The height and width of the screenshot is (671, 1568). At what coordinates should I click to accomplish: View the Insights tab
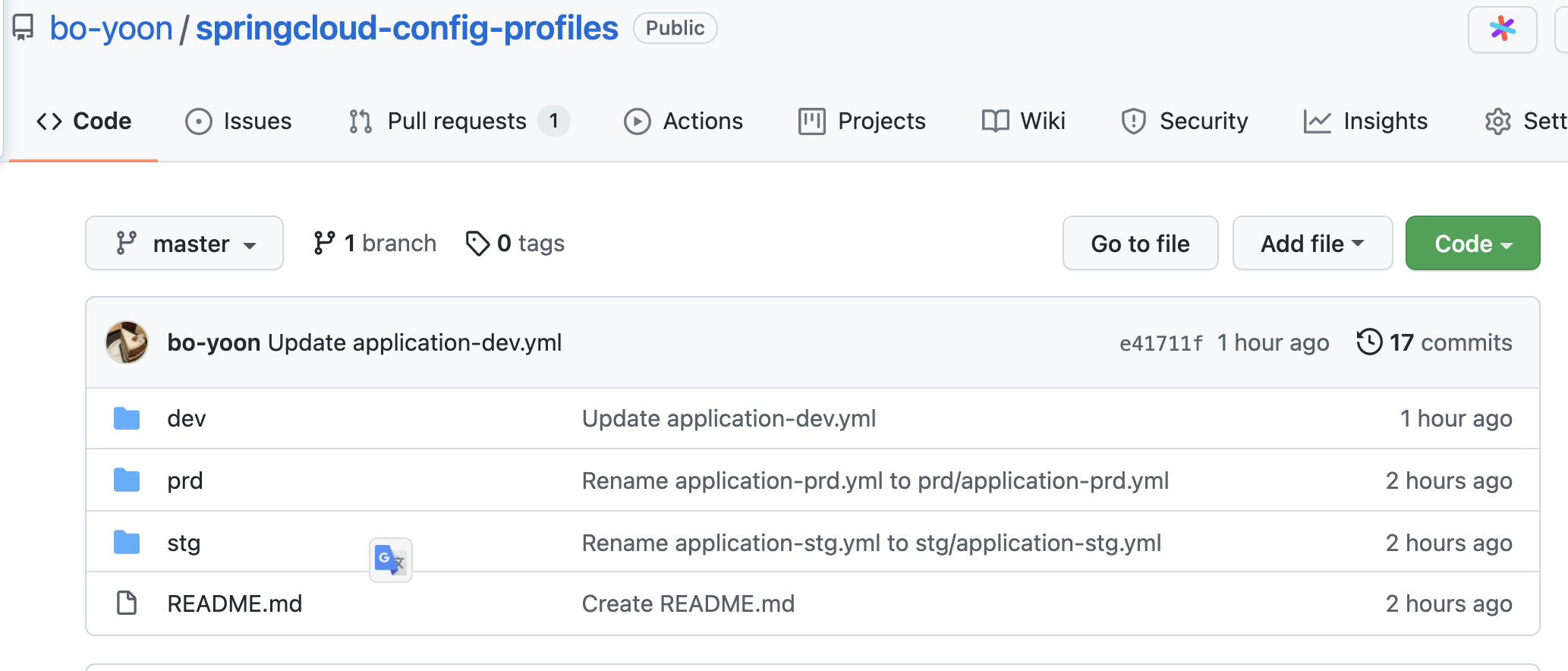(x=1365, y=121)
